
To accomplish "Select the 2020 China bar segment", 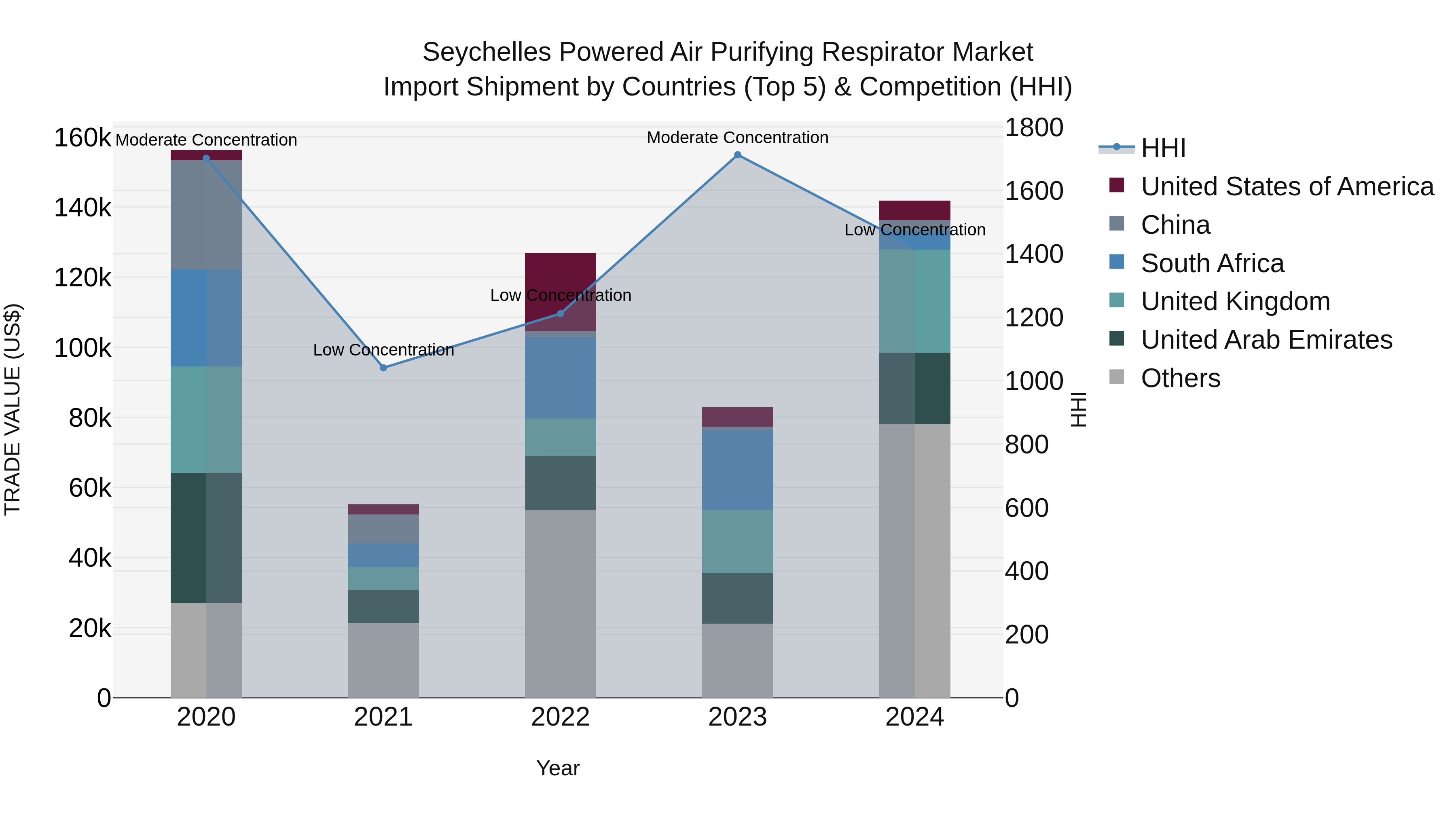I will [206, 215].
